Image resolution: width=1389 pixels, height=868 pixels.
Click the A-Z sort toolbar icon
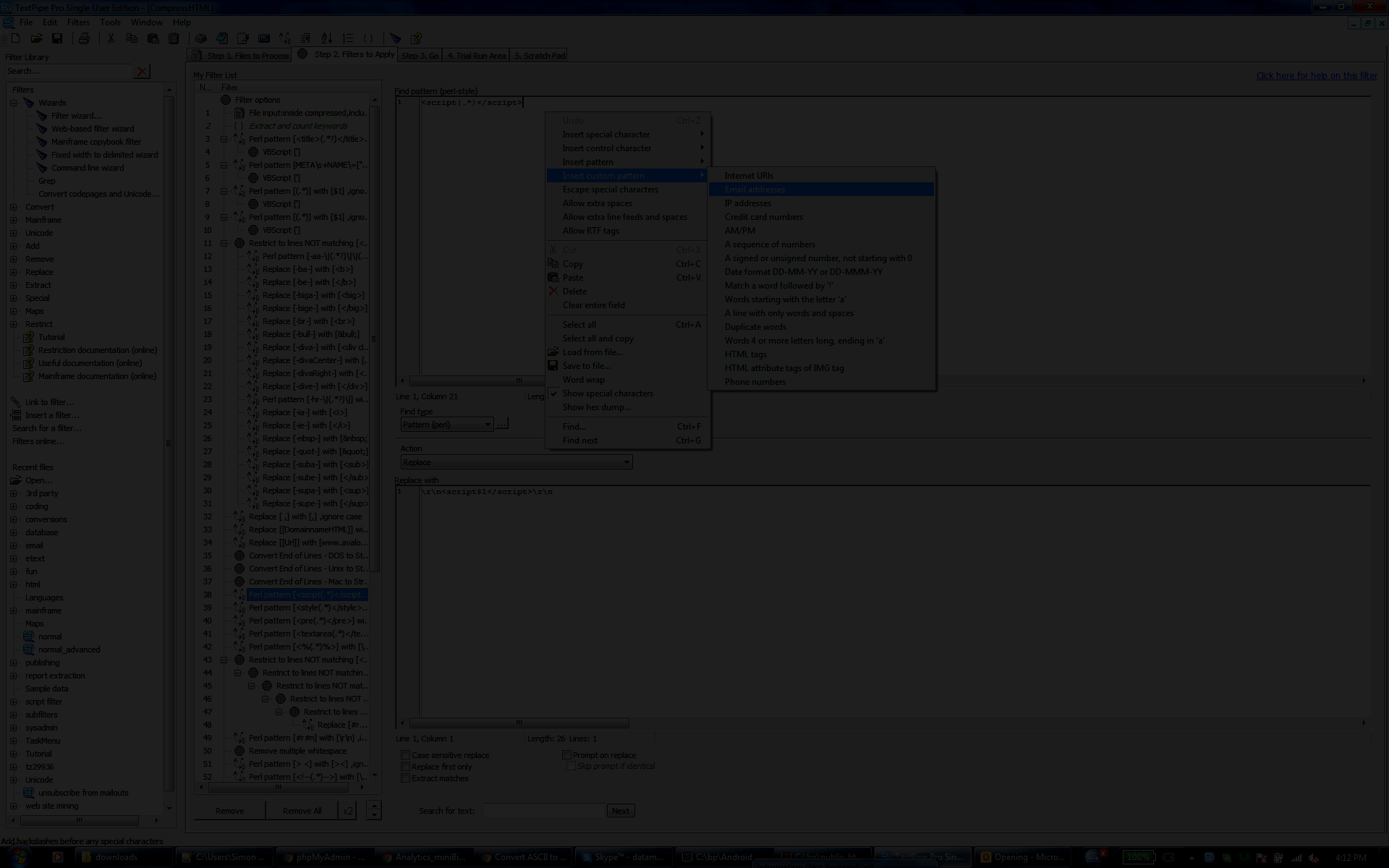[x=327, y=38]
